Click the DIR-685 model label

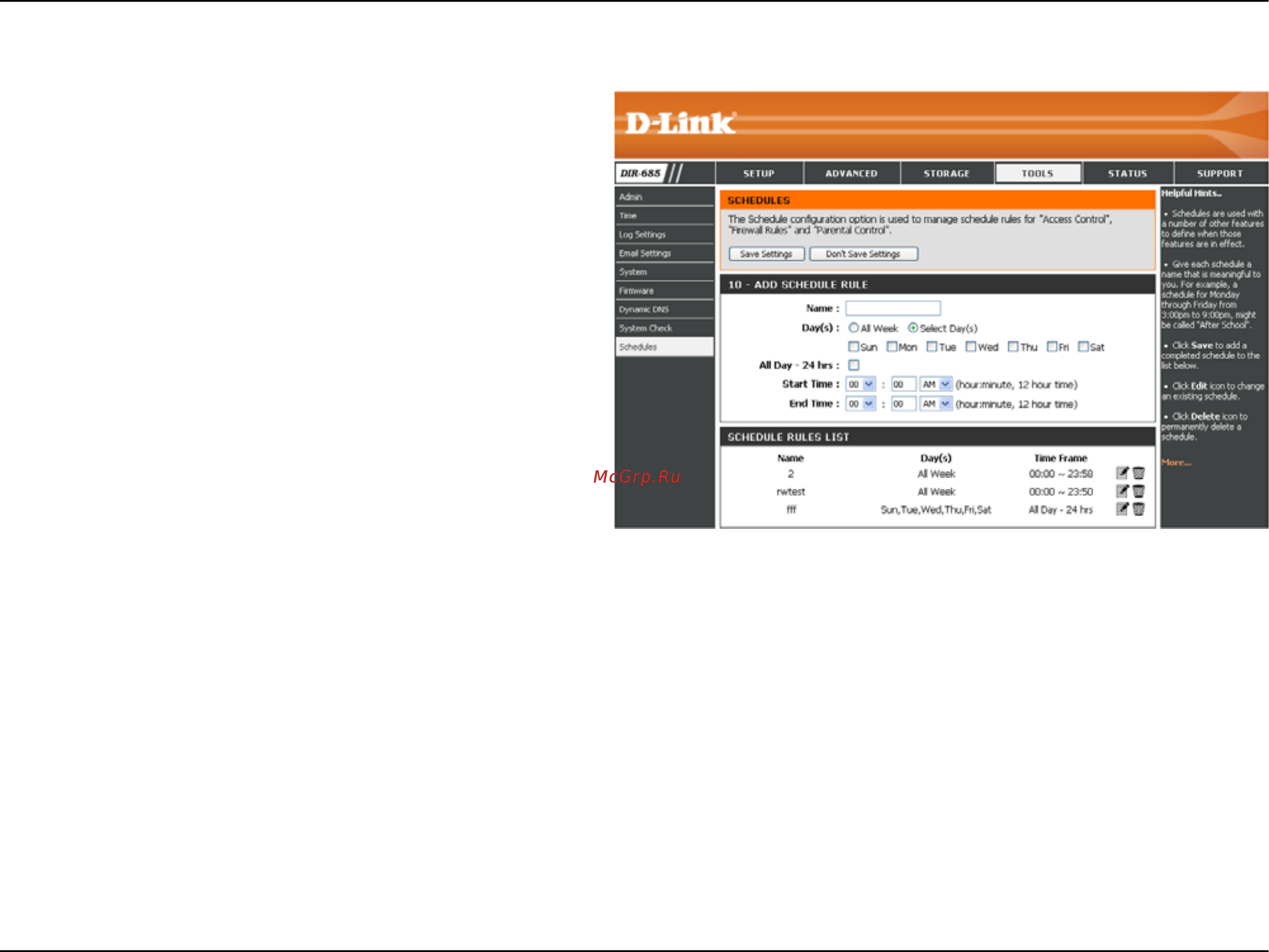tap(640, 173)
